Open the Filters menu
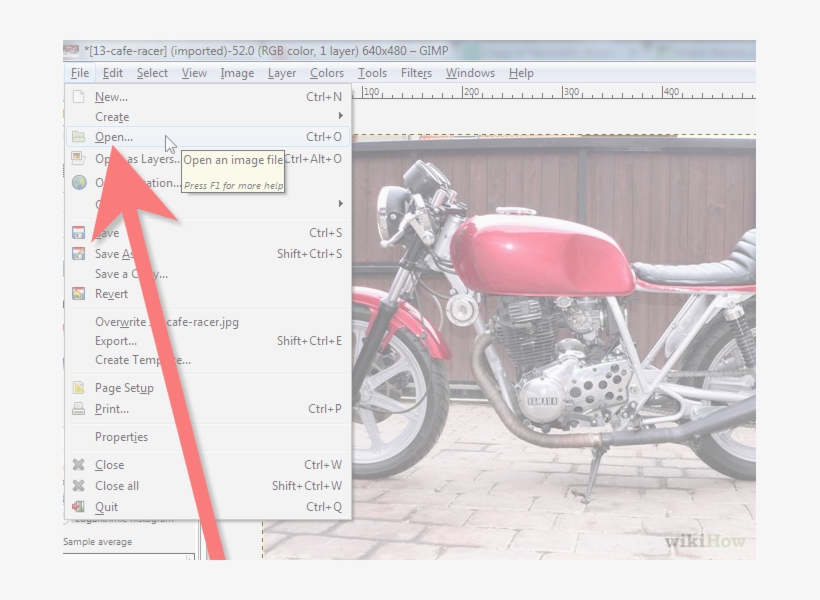The height and width of the screenshot is (600, 820). tap(415, 72)
